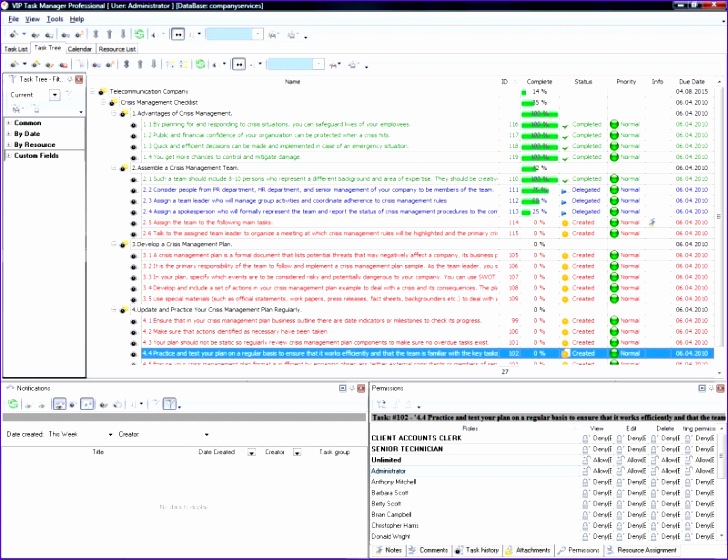This screenshot has height=560, width=728.
Task: Click the funnel filter icon in Notifications toolbar
Action: [x=170, y=404]
